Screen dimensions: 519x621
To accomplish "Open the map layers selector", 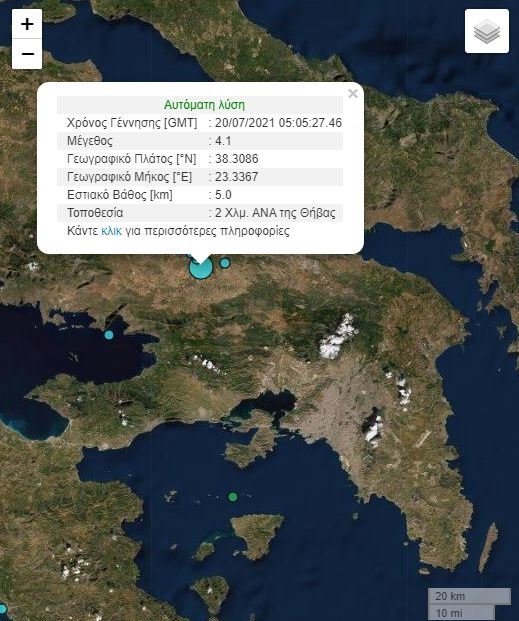I will click(487, 31).
